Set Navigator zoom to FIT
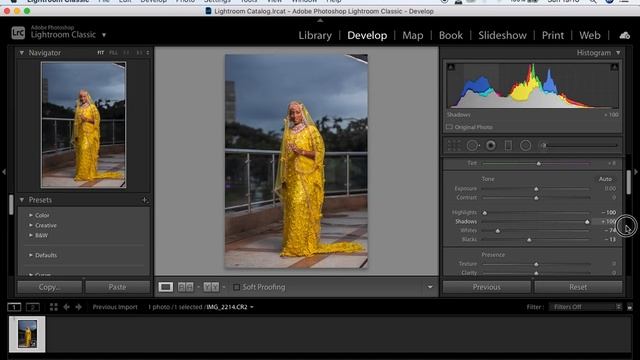 (100, 53)
